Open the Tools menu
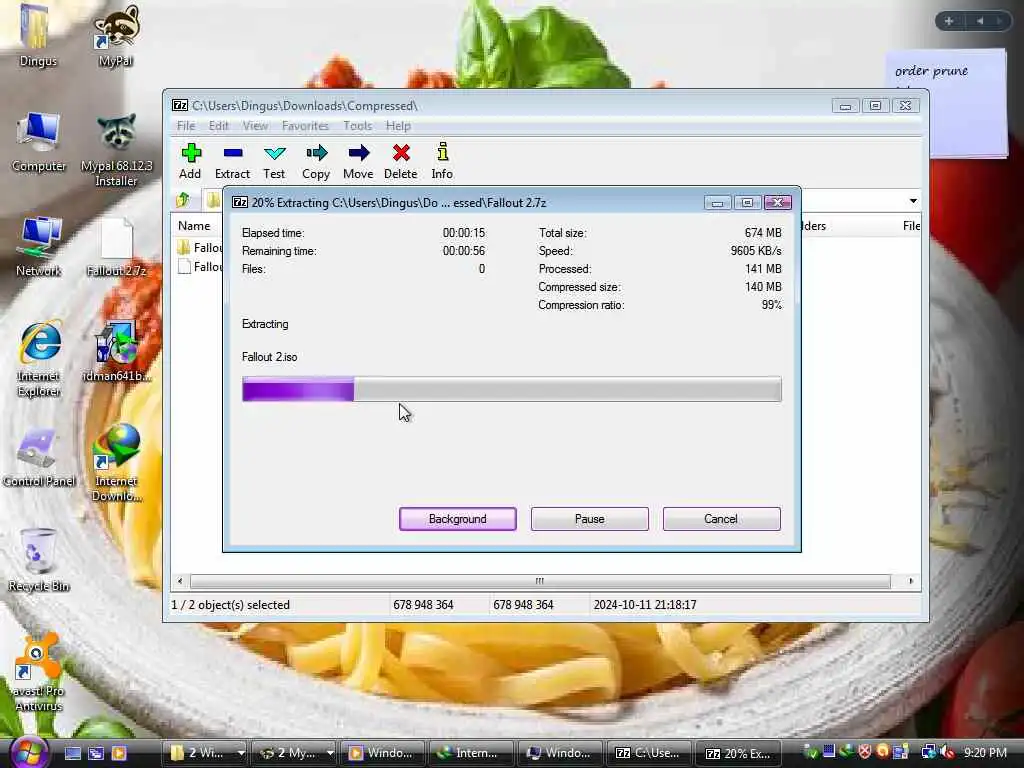1024x768 pixels. pos(357,126)
